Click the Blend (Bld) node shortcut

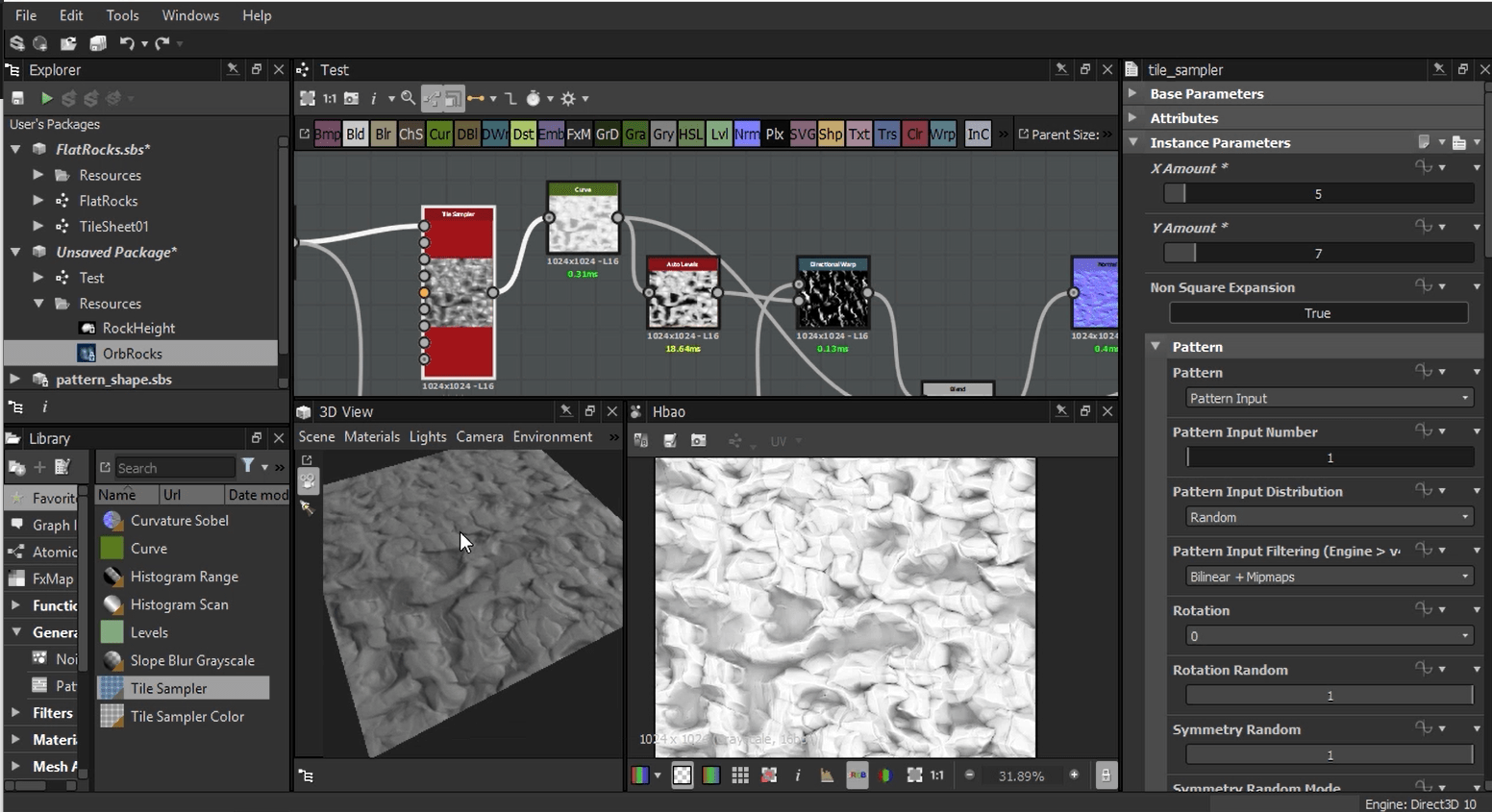coord(356,135)
